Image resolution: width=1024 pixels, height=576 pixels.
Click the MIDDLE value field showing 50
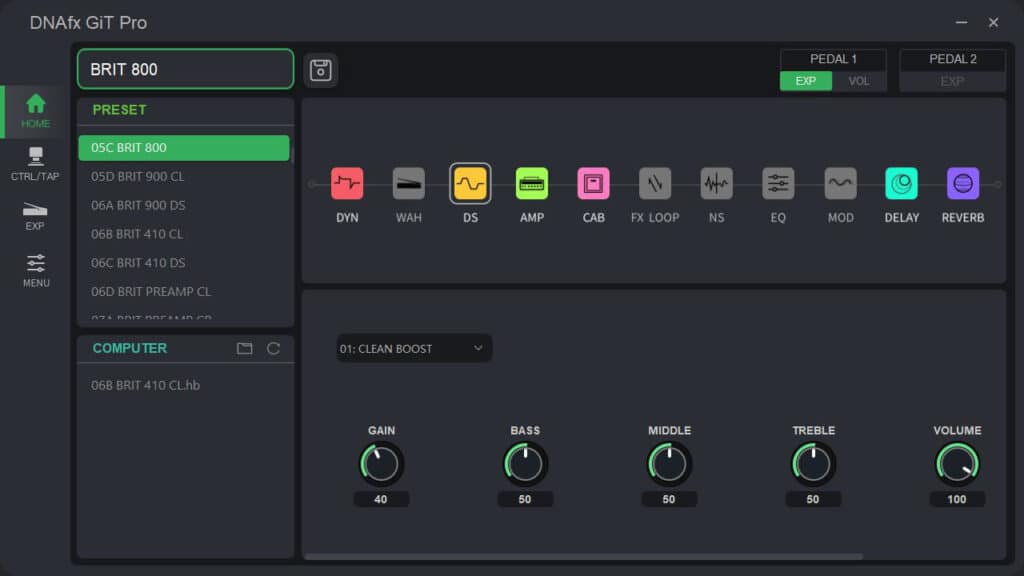pos(669,500)
